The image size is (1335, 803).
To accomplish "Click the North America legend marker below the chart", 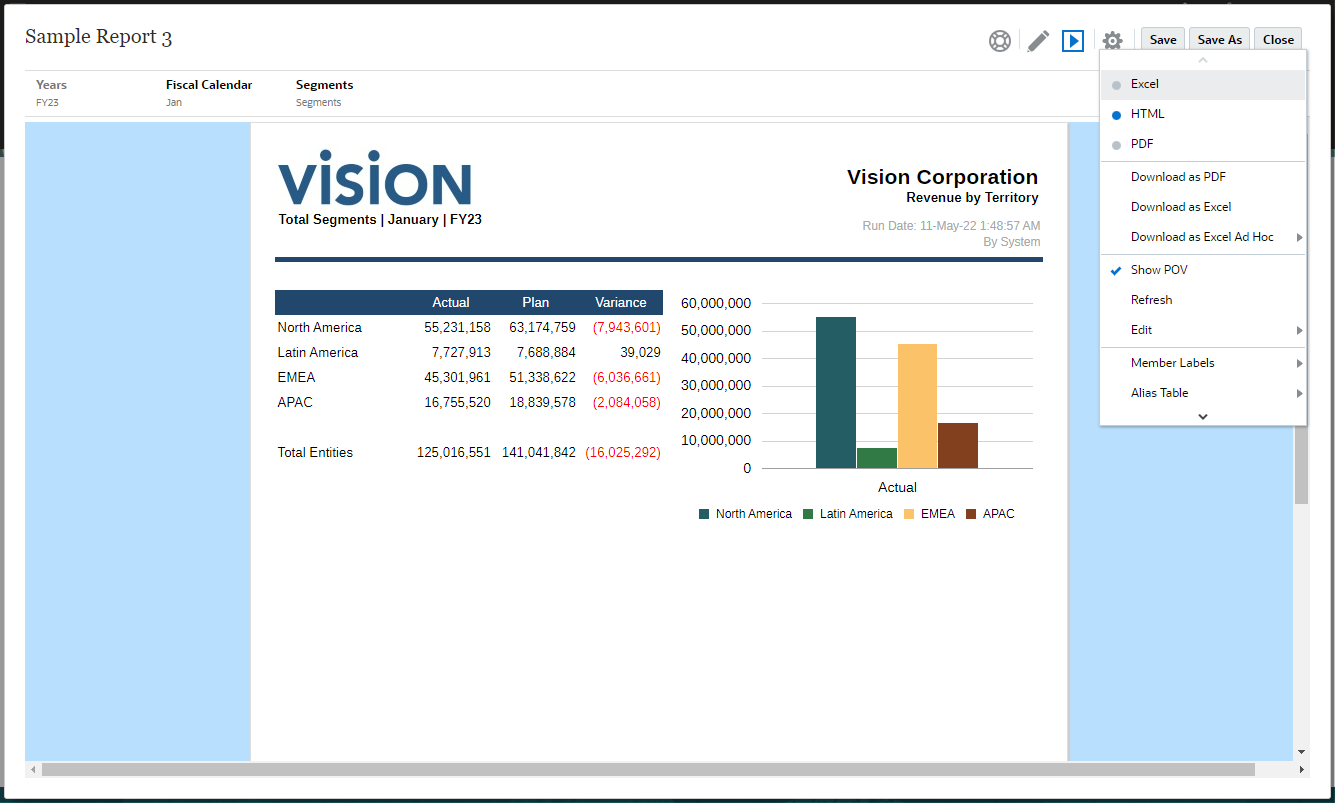I will (703, 513).
